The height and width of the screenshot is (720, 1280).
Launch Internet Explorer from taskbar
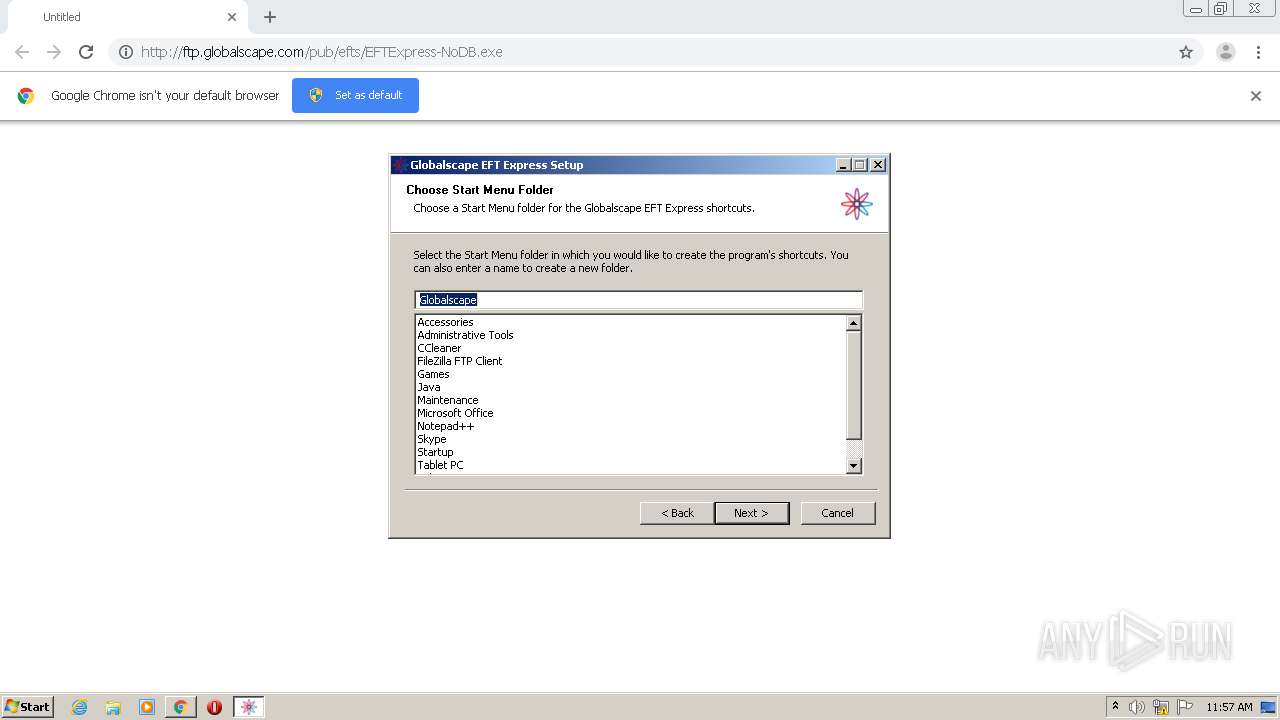(80, 707)
